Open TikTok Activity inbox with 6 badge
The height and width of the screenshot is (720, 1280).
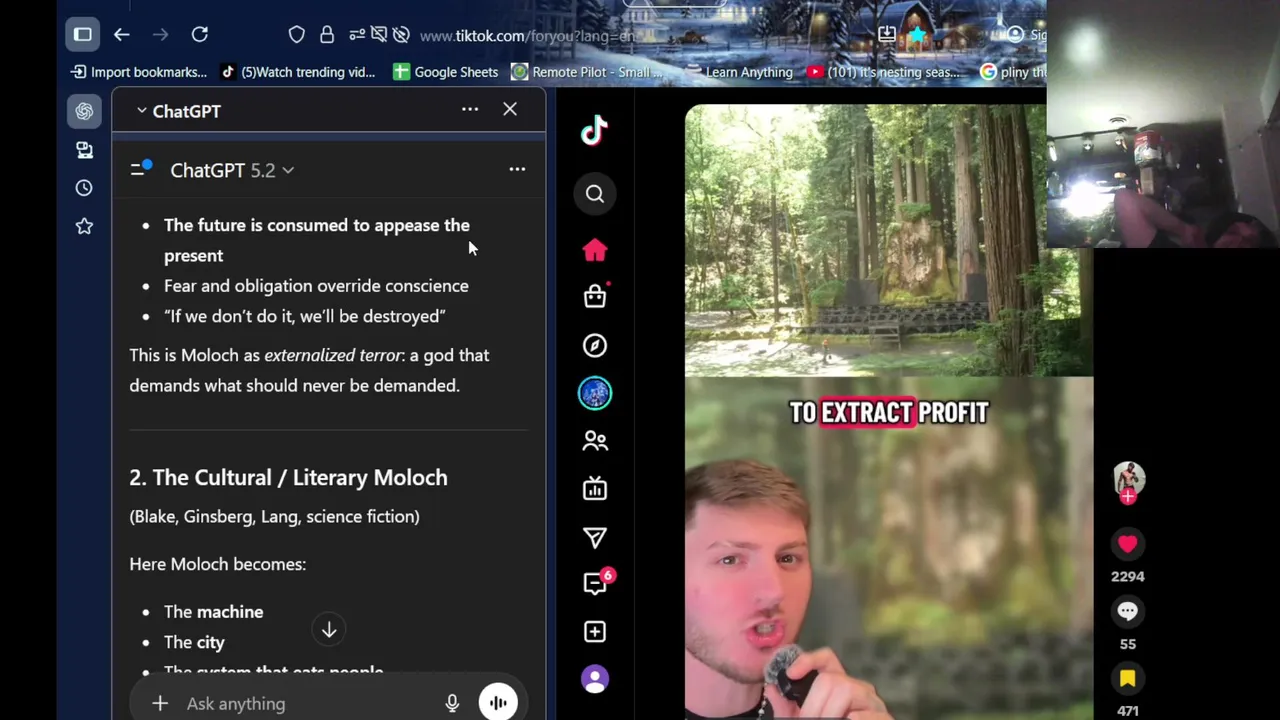tap(597, 582)
